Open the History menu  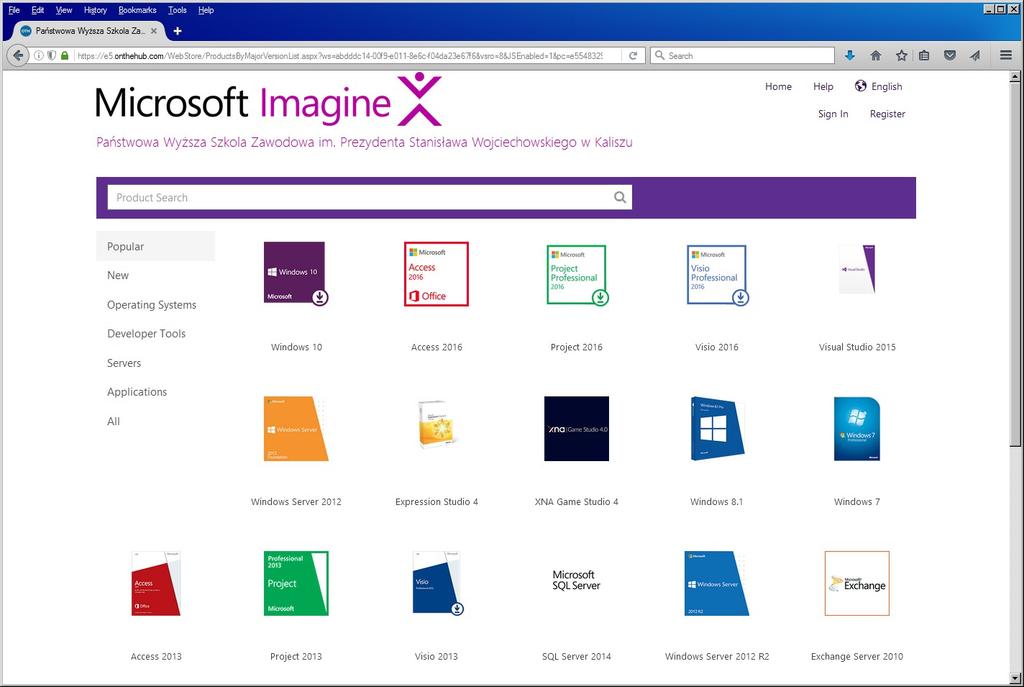click(95, 10)
